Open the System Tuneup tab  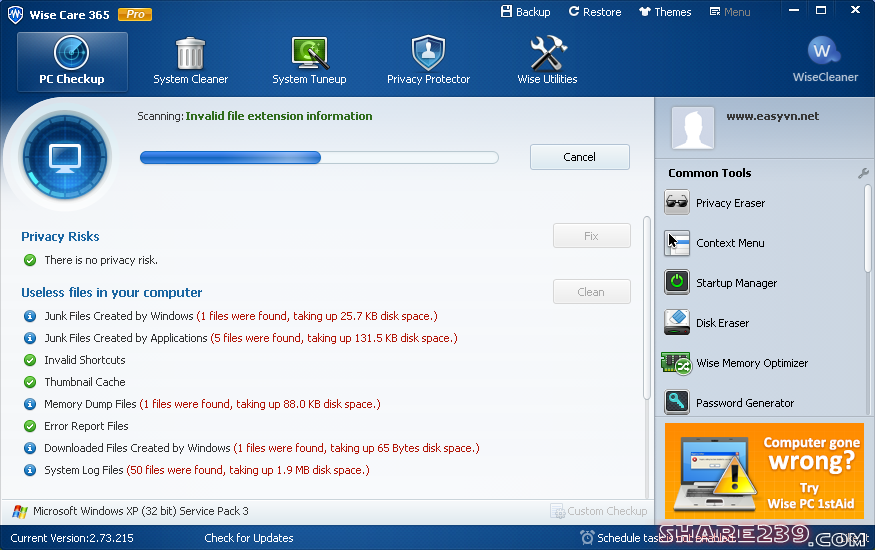pyautogui.click(x=309, y=61)
